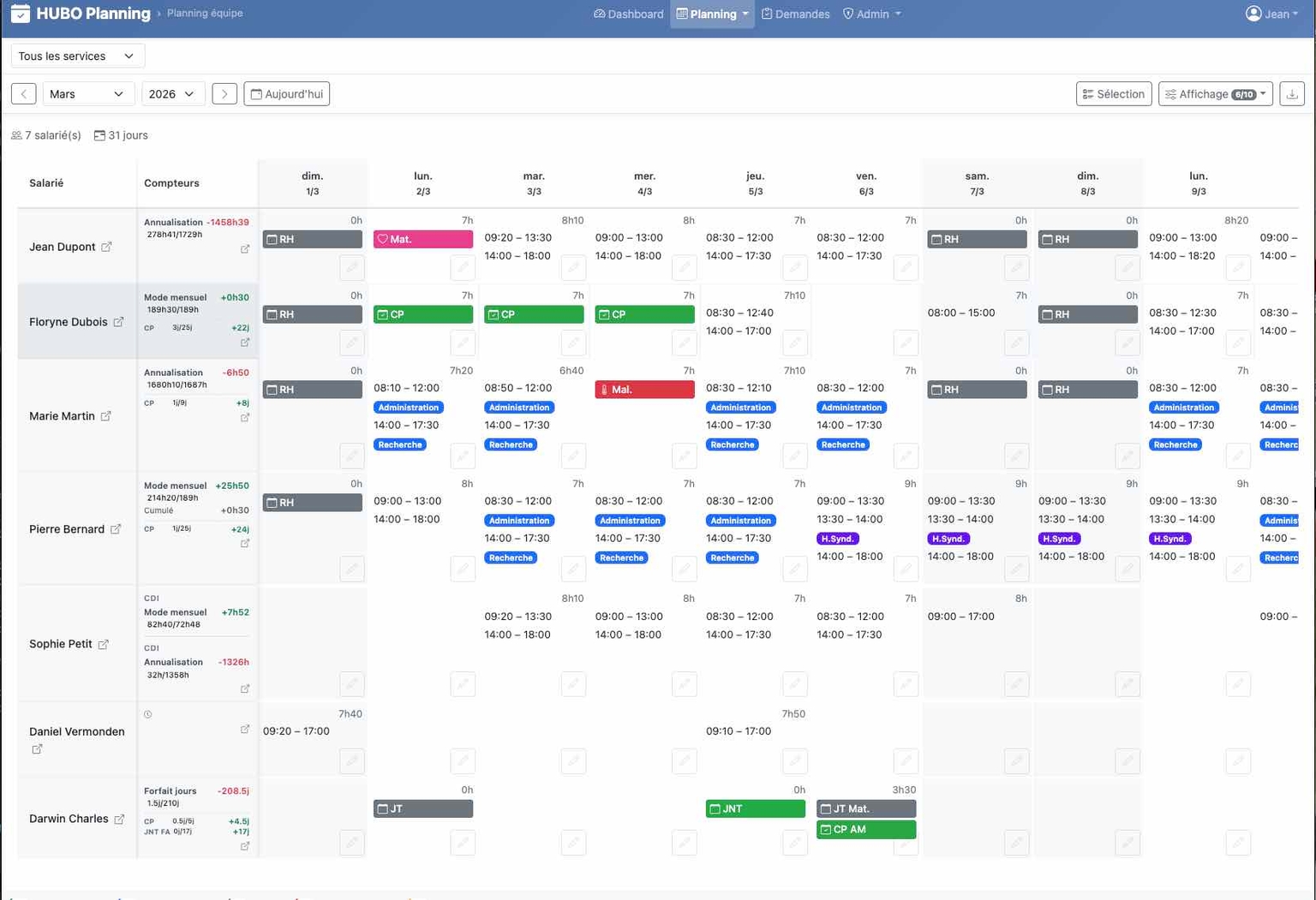Click clock icon in Daniel Vermonden counters
Image resolution: width=1316 pixels, height=900 pixels.
[x=148, y=714]
